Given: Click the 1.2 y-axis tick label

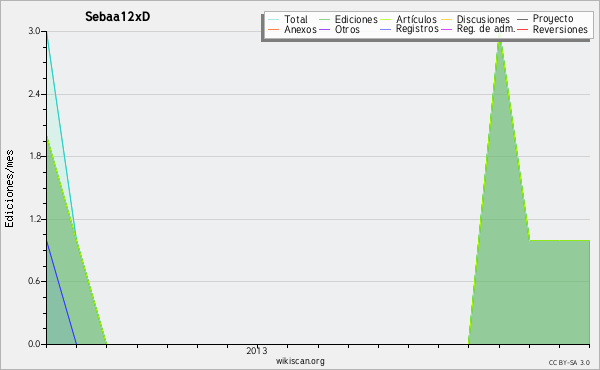Looking at the screenshot, I should (x=34, y=219).
